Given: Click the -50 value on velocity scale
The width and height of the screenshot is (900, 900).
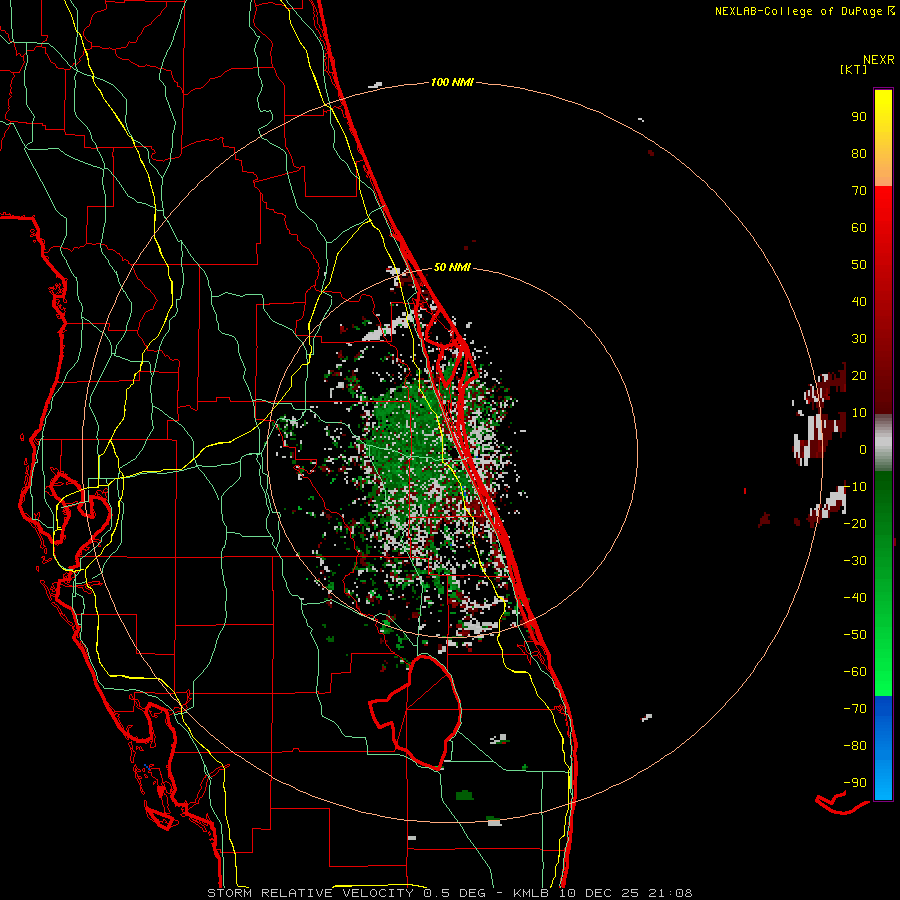Looking at the screenshot, I should [855, 635].
